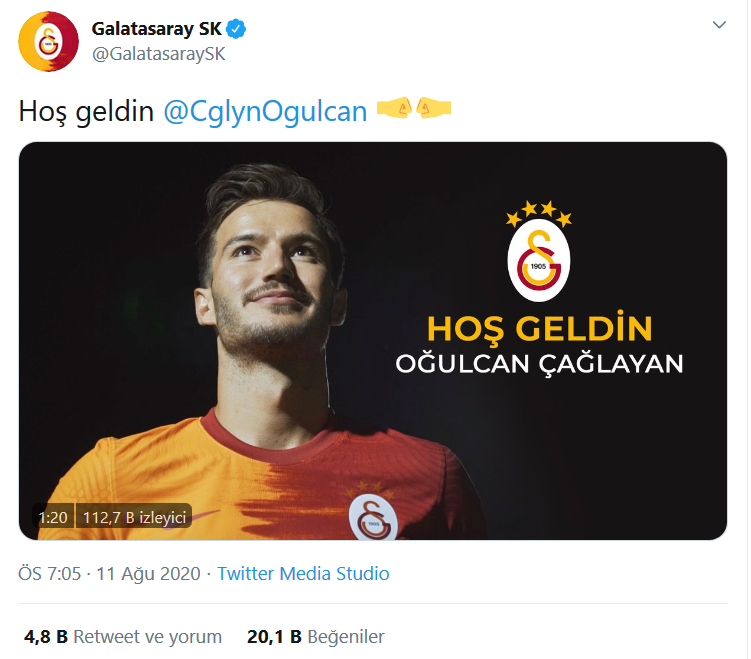Image resolution: width=751 pixels, height=659 pixels.
Task: Visit the @GalatasaraySK handle link
Action: pyautogui.click(x=159, y=54)
